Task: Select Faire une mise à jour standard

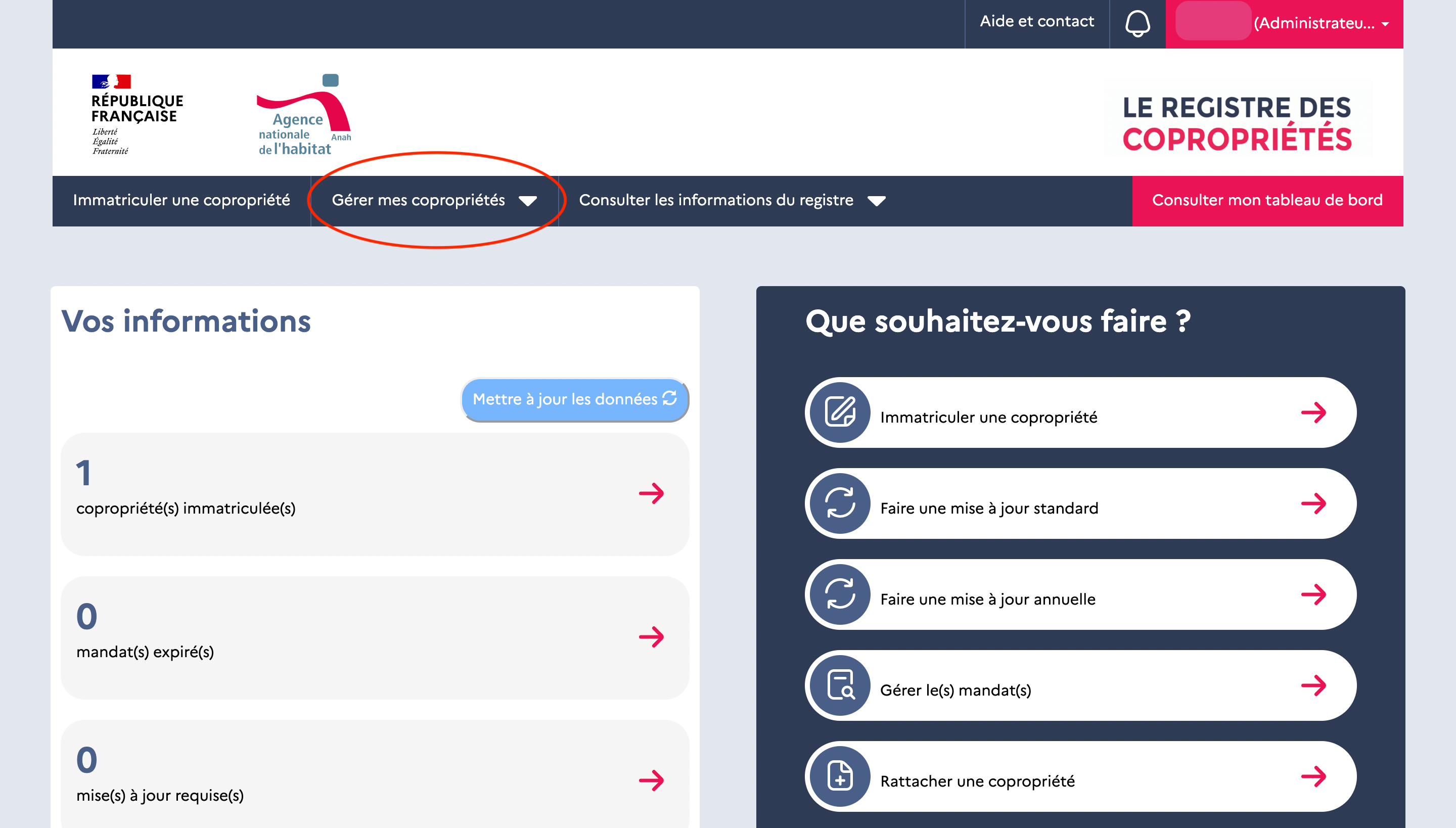Action: (x=1080, y=503)
